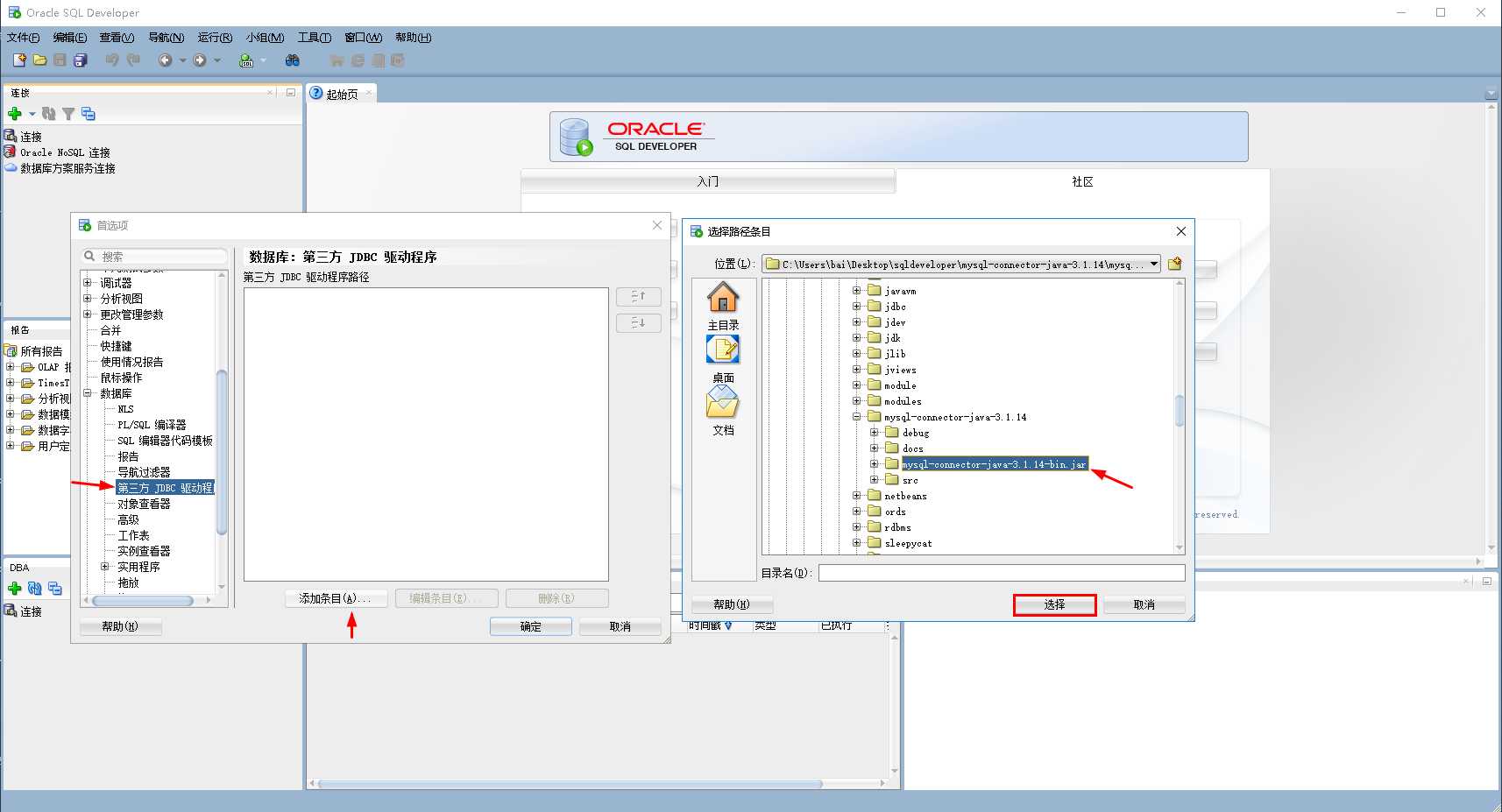Click the 选择 button in path dialog
This screenshot has width=1502, height=812.
pyautogui.click(x=1054, y=604)
